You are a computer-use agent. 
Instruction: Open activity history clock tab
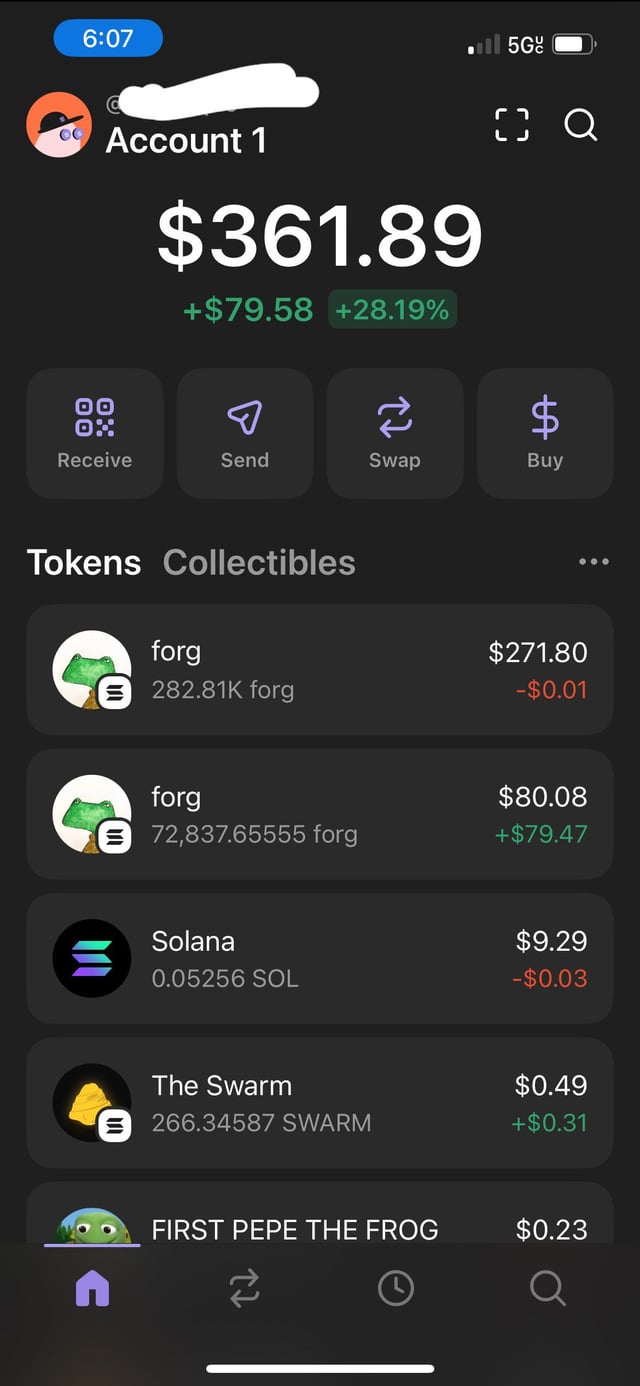tap(396, 1288)
